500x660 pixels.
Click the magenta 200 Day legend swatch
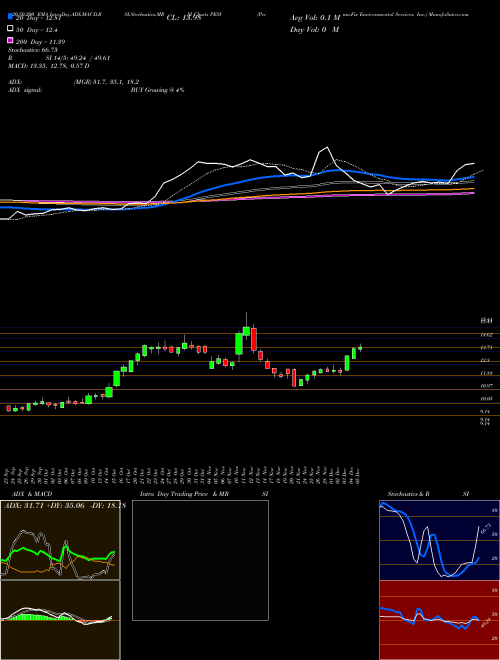coord(11,40)
